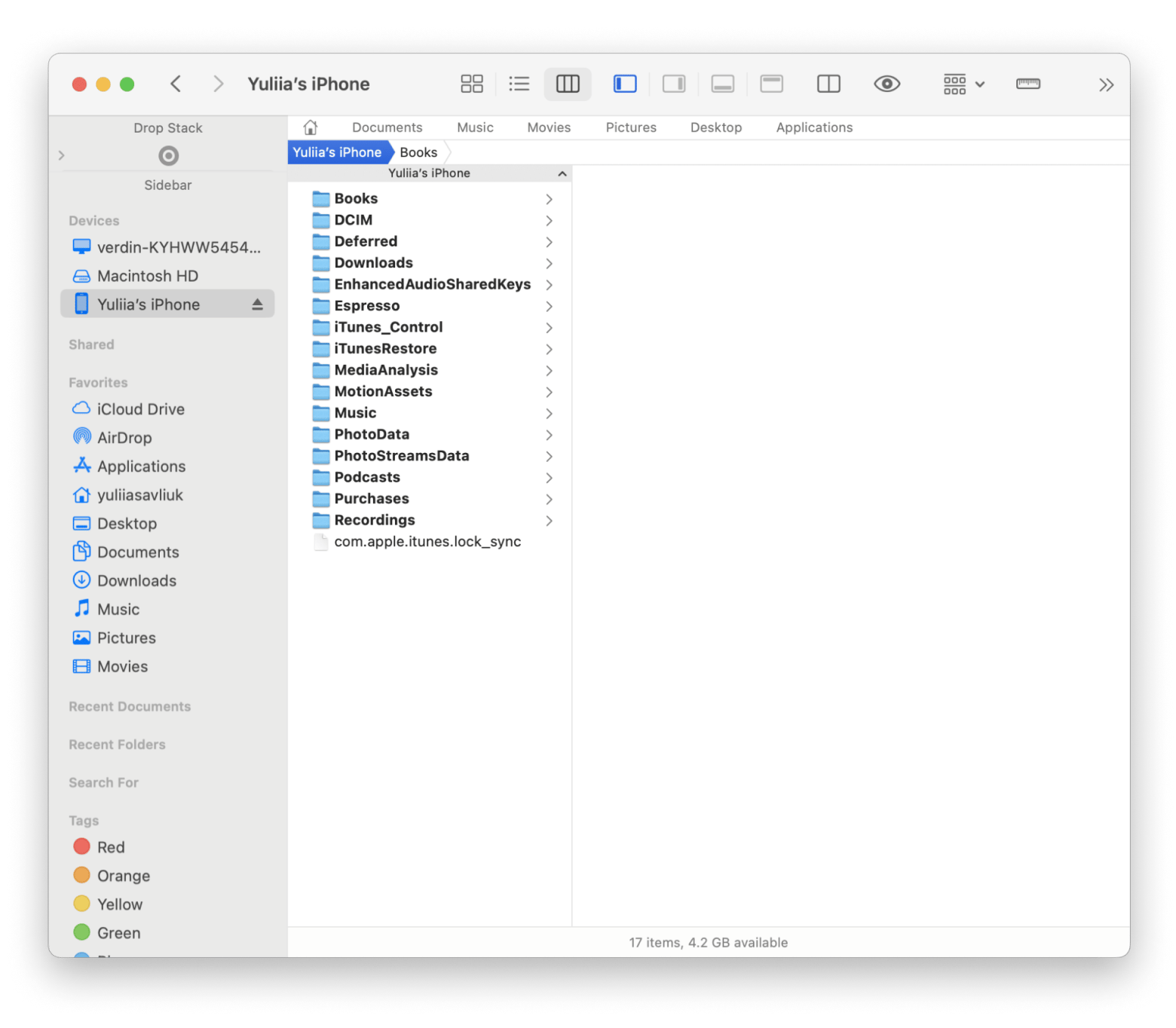
Task: Switch to icon grid view
Action: tap(472, 84)
